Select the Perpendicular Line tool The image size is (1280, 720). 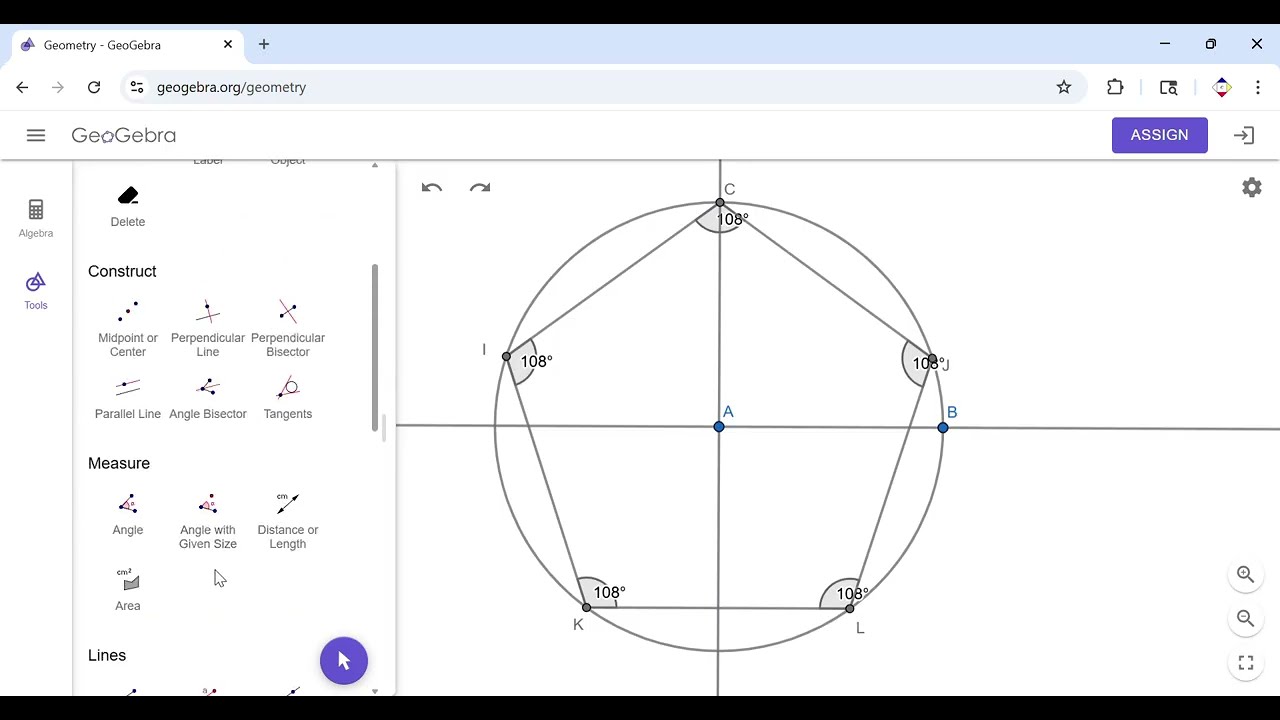[208, 329]
